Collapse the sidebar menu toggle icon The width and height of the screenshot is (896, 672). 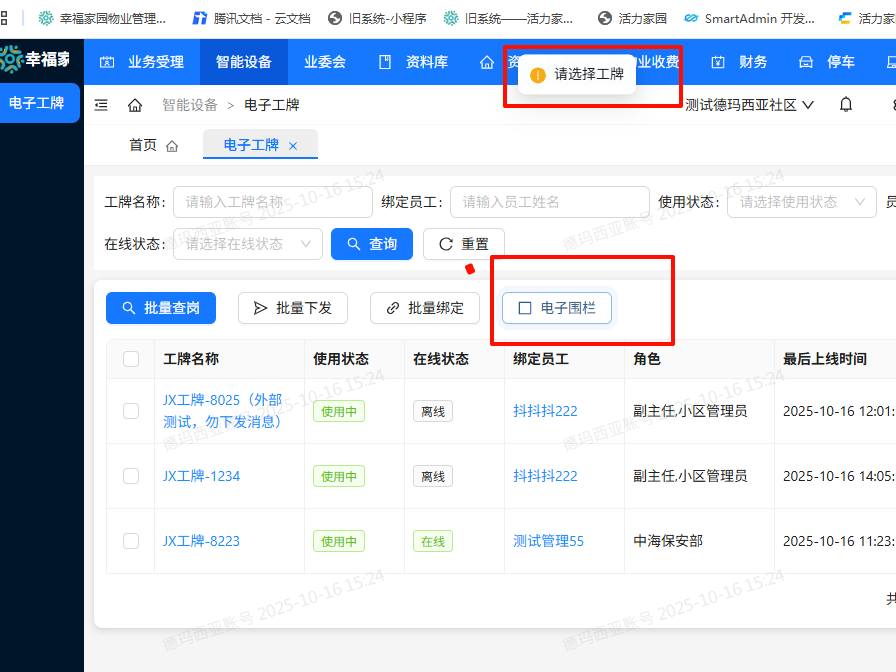99,104
